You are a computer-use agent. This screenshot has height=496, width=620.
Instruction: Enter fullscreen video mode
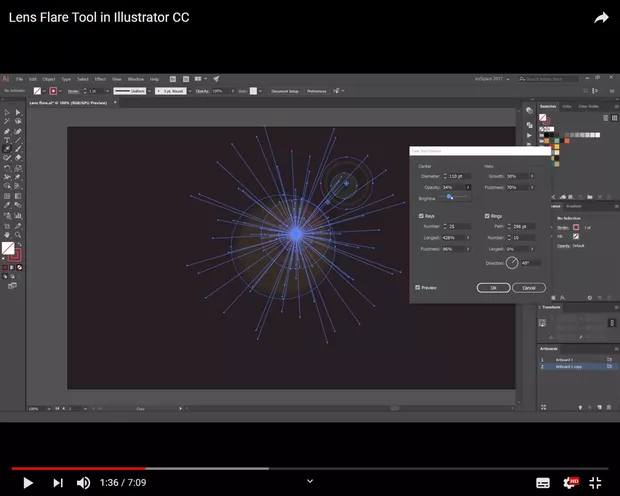coord(595,482)
